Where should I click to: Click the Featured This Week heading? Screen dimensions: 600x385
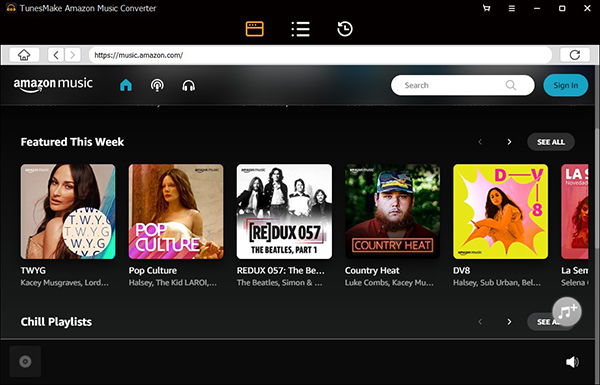click(72, 142)
